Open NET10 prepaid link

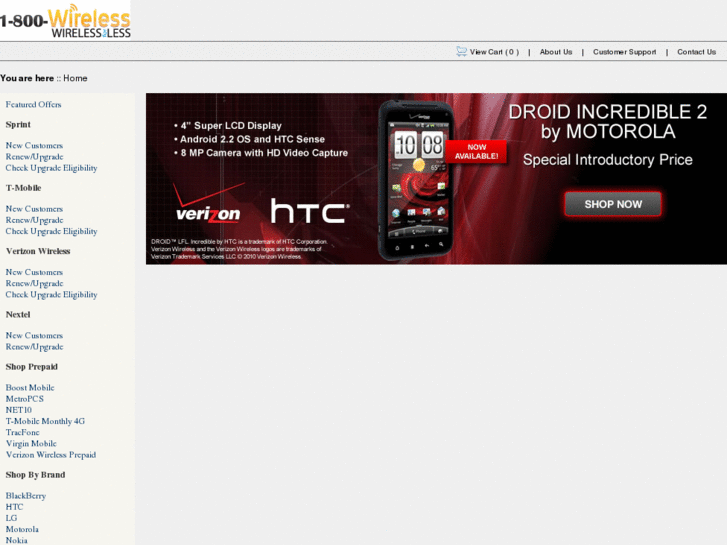pyautogui.click(x=19, y=410)
